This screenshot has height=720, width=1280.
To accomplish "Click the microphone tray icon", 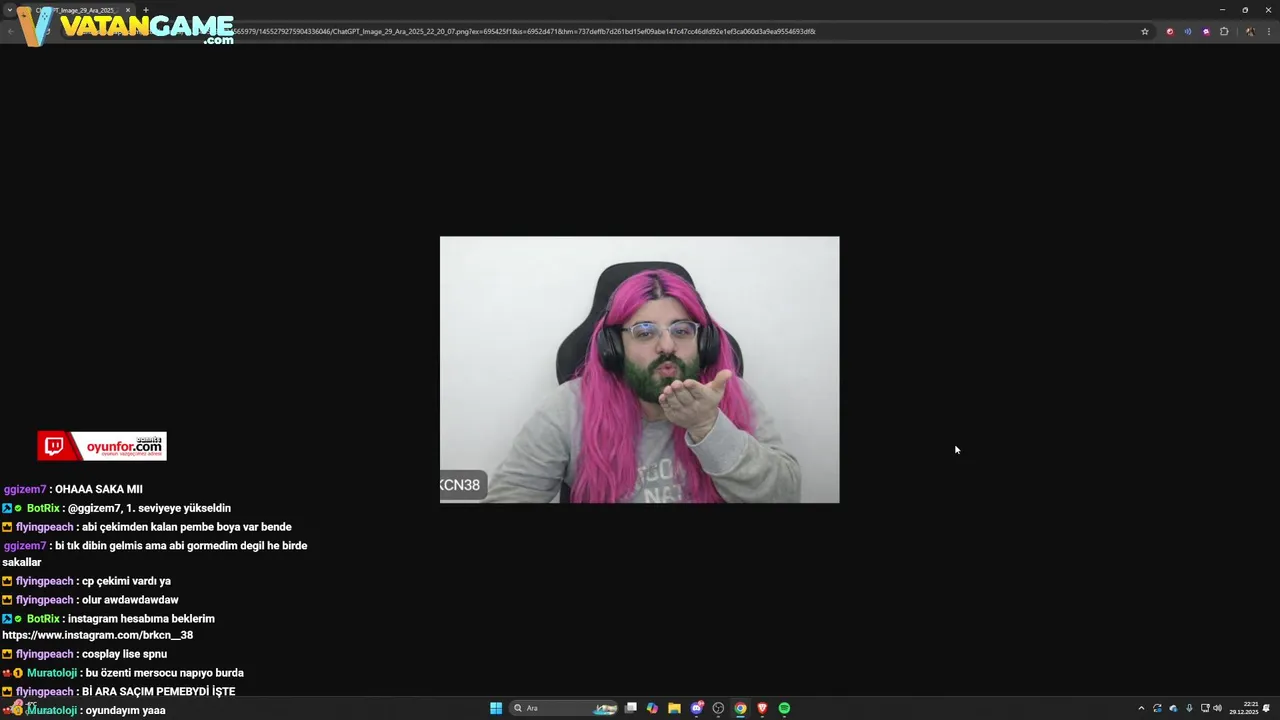I will [1189, 708].
